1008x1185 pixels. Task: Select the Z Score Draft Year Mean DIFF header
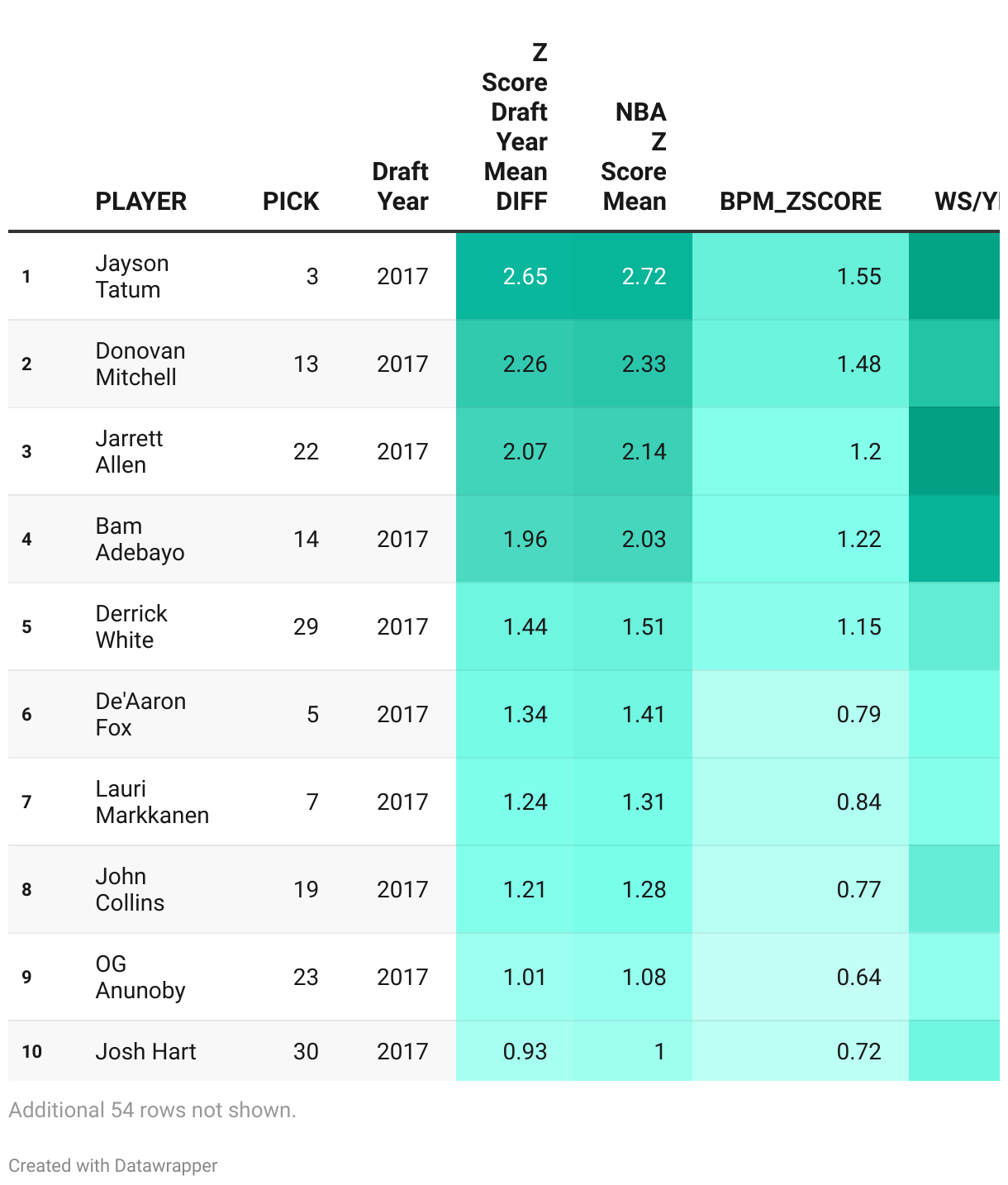pyautogui.click(x=516, y=126)
